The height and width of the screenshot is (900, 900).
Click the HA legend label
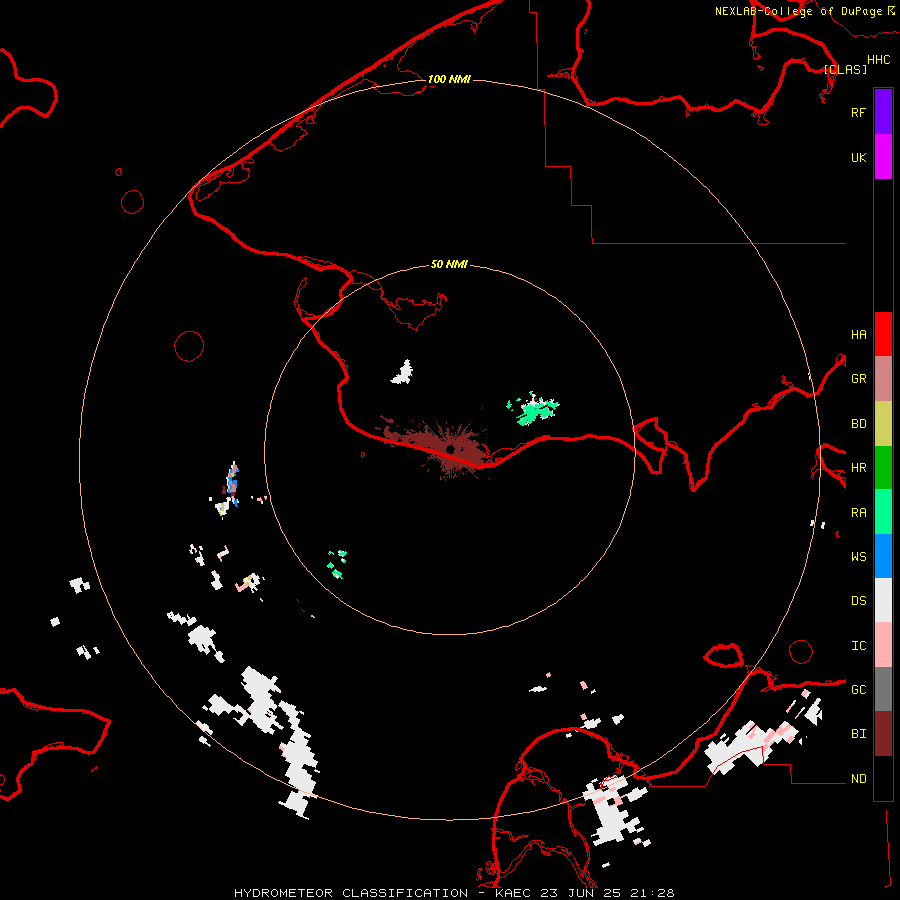point(858,335)
